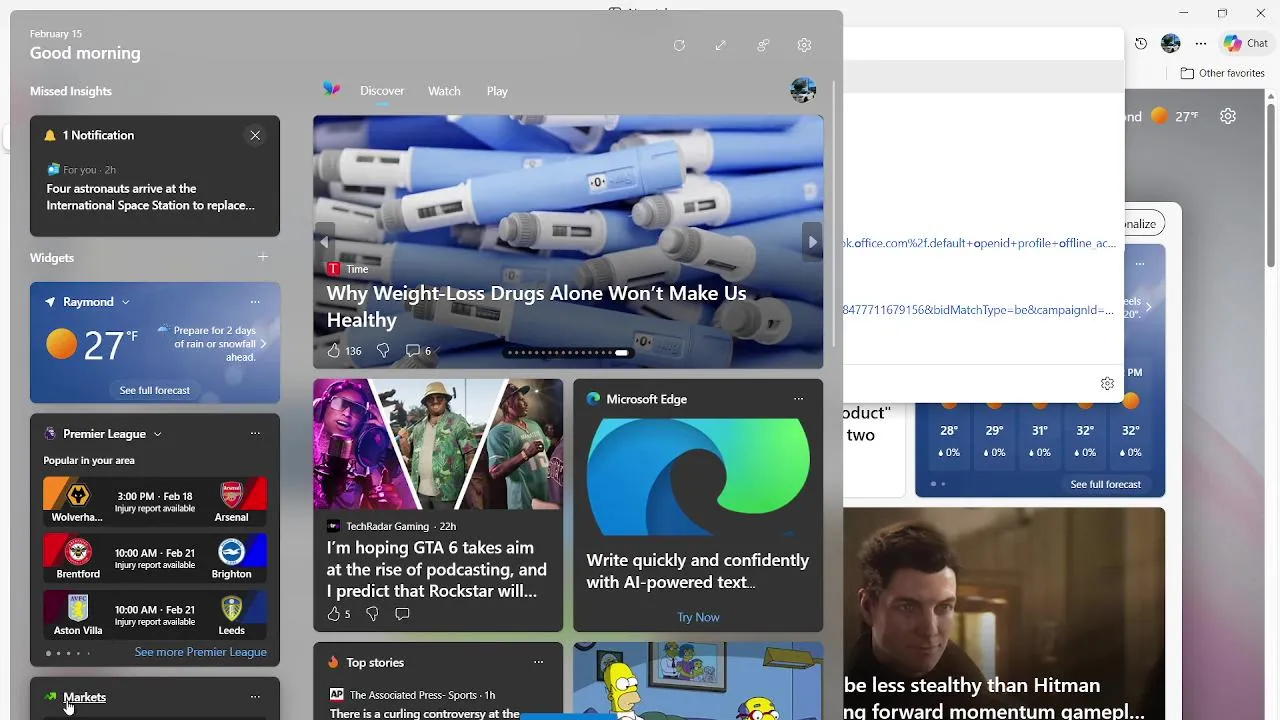Open Edge weather card more options
This screenshot has height=720, width=1280.
pos(1140,264)
